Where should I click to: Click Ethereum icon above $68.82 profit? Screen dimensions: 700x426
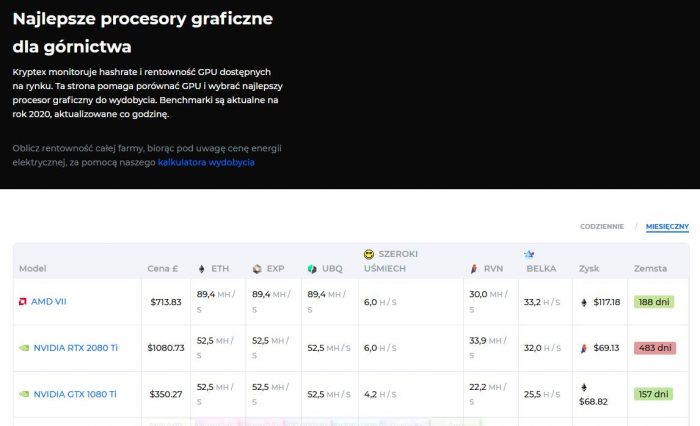pos(583,387)
